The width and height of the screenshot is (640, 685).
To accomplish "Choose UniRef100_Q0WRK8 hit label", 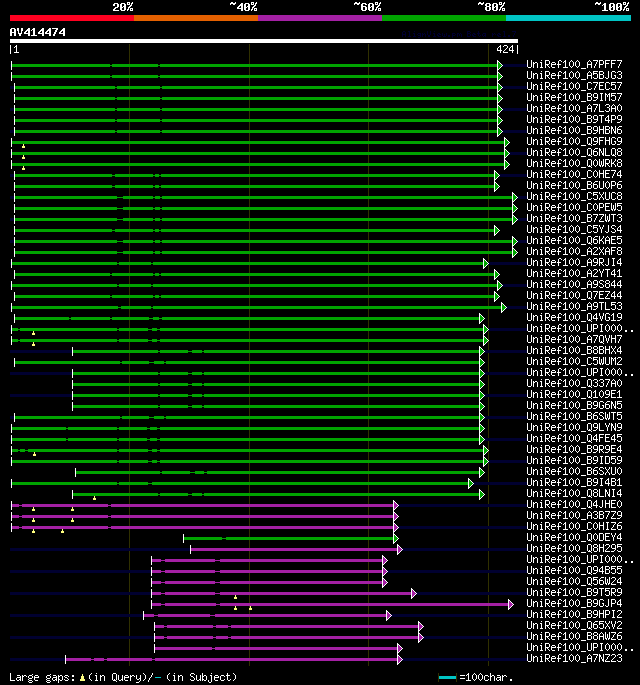I will (574, 163).
